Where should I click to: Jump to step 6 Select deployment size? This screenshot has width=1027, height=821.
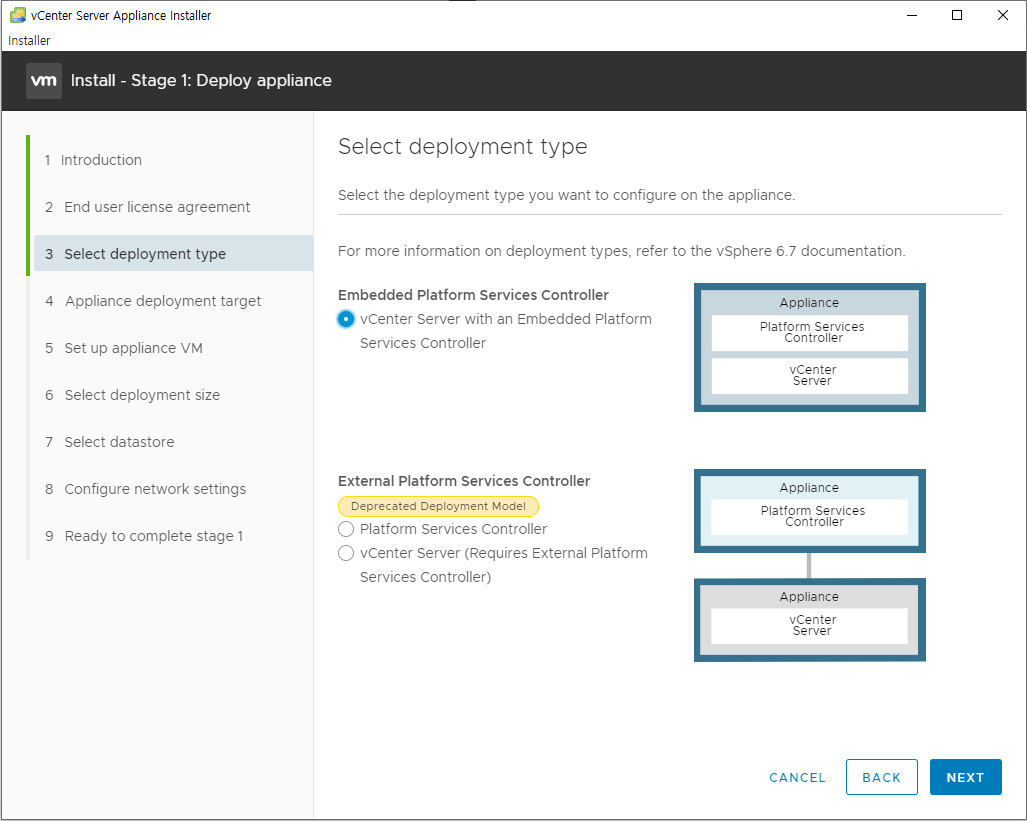tap(132, 395)
